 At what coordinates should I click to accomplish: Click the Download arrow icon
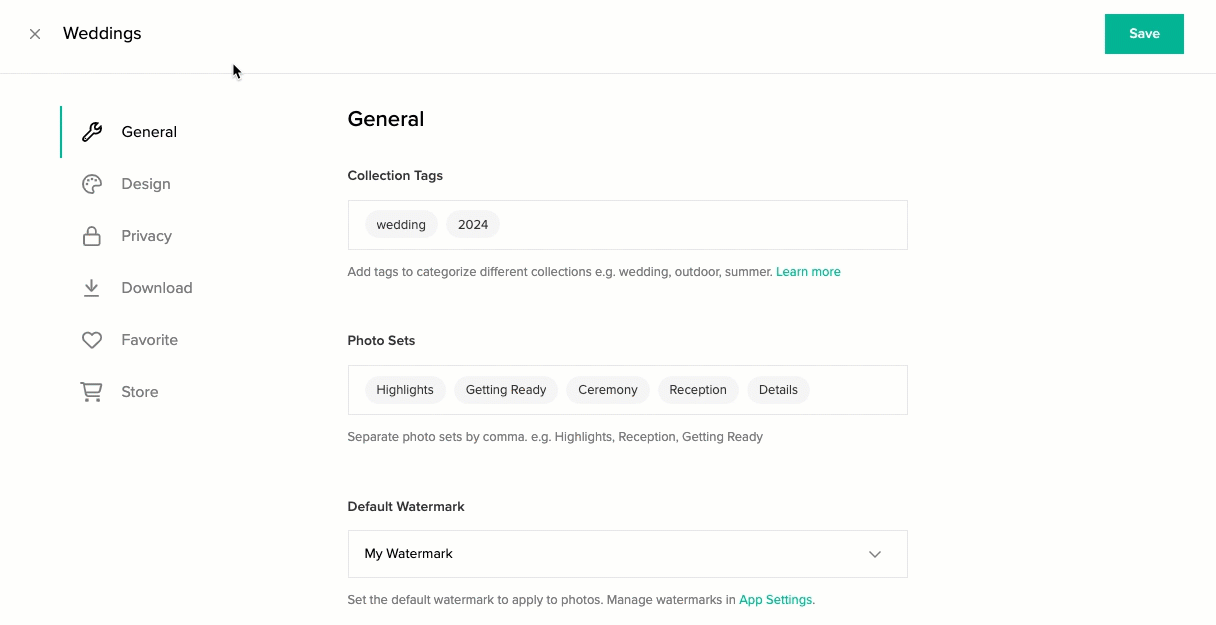coord(92,288)
